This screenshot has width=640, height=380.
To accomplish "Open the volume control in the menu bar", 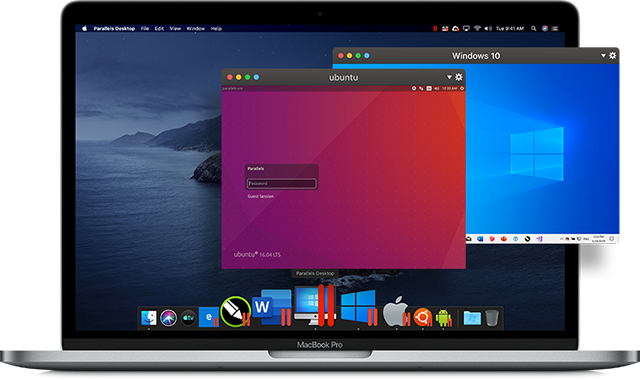I will pyautogui.click(x=488, y=29).
